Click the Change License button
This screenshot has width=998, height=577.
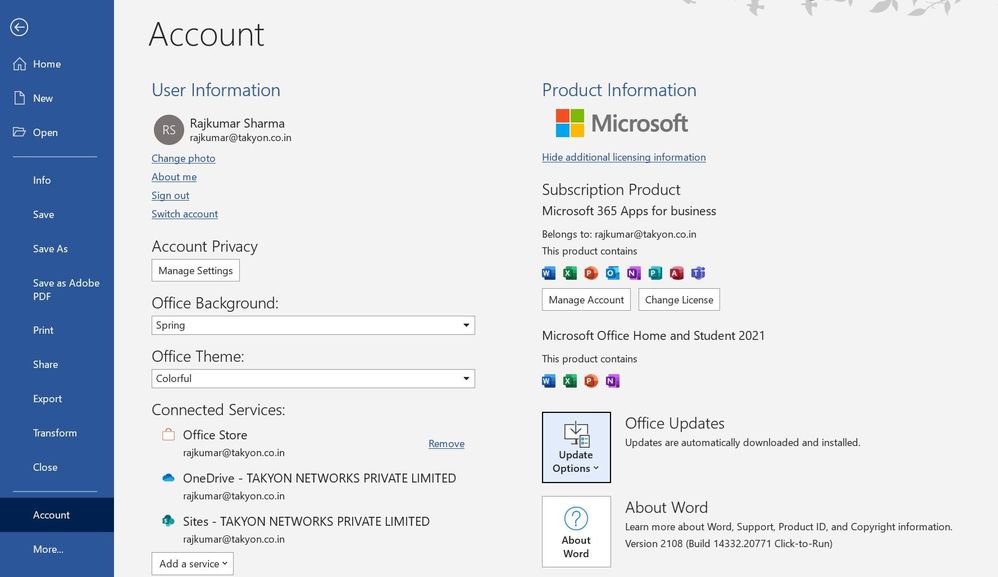(679, 300)
